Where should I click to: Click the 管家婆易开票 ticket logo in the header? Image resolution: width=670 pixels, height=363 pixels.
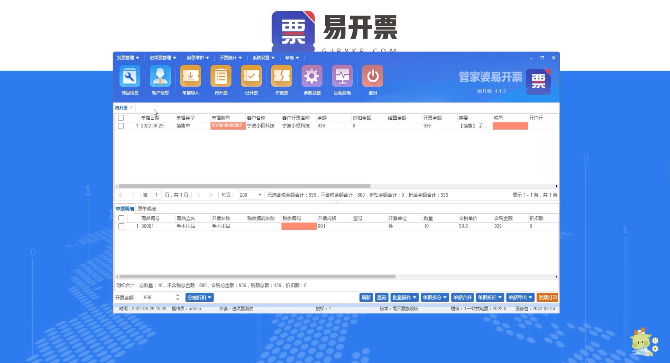tap(538, 81)
